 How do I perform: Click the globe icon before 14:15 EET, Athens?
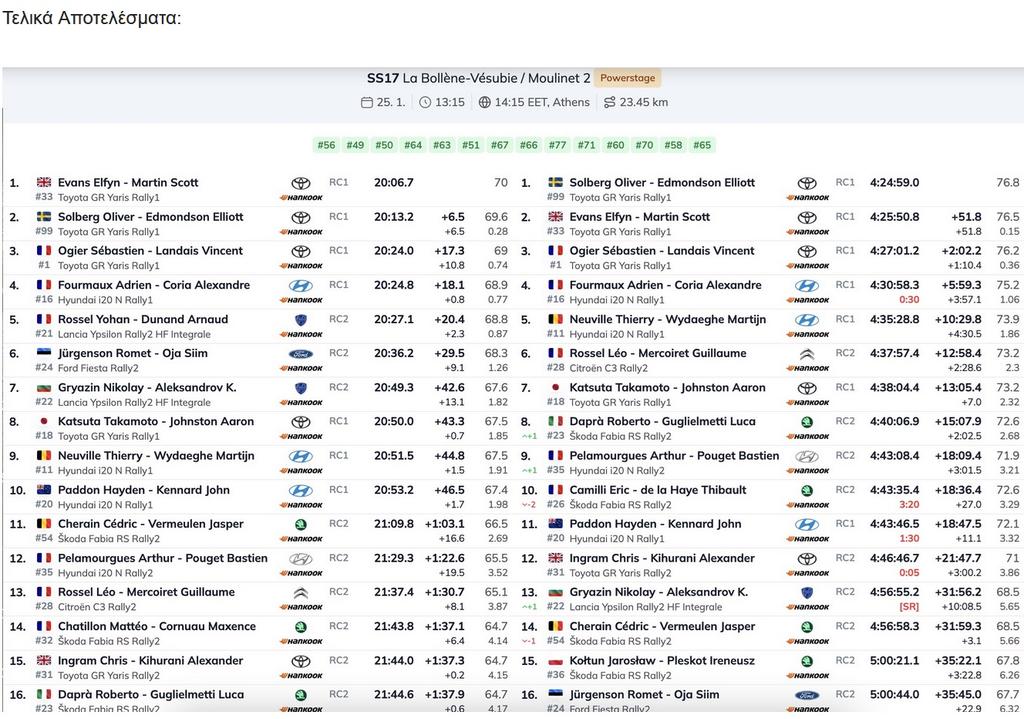tap(485, 103)
